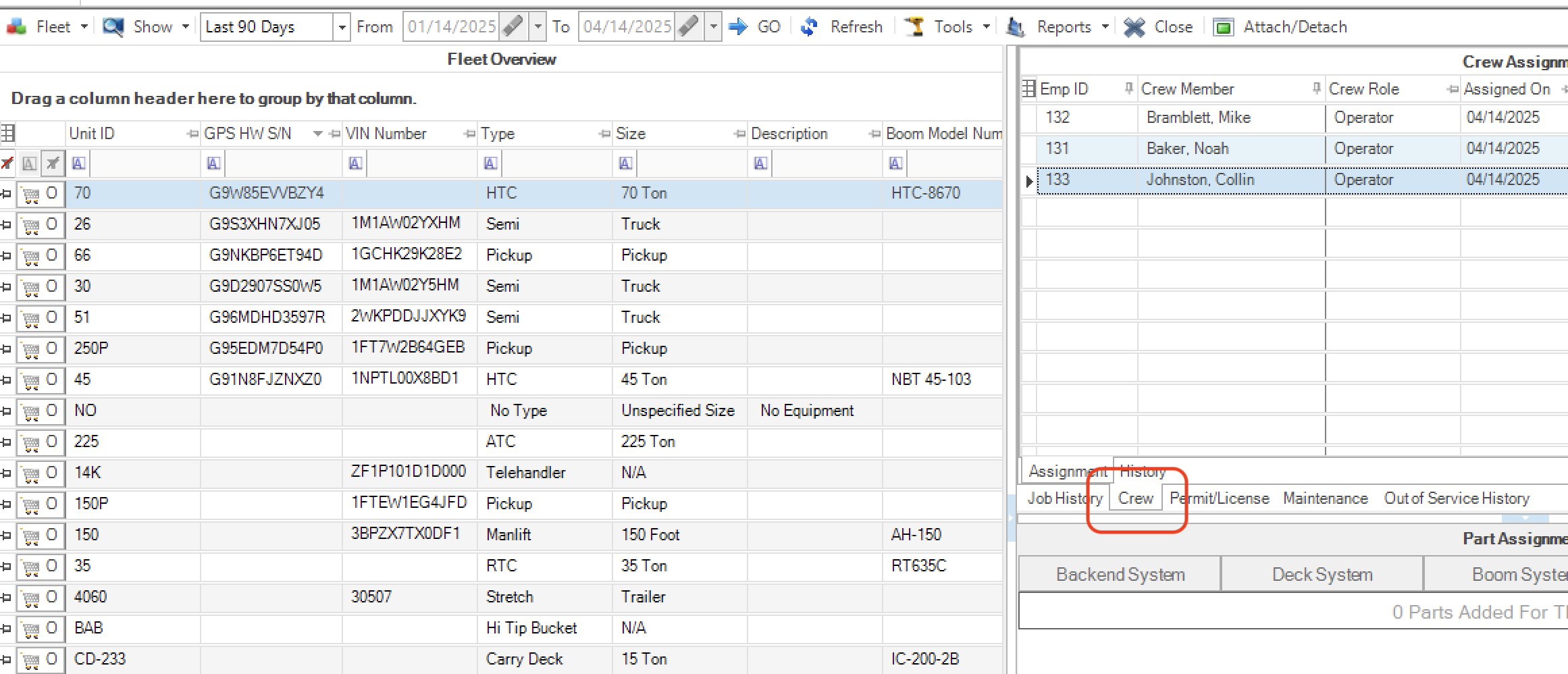Image resolution: width=1568 pixels, height=674 pixels.
Task: Open the Fleet menu icon
Action: (16, 27)
